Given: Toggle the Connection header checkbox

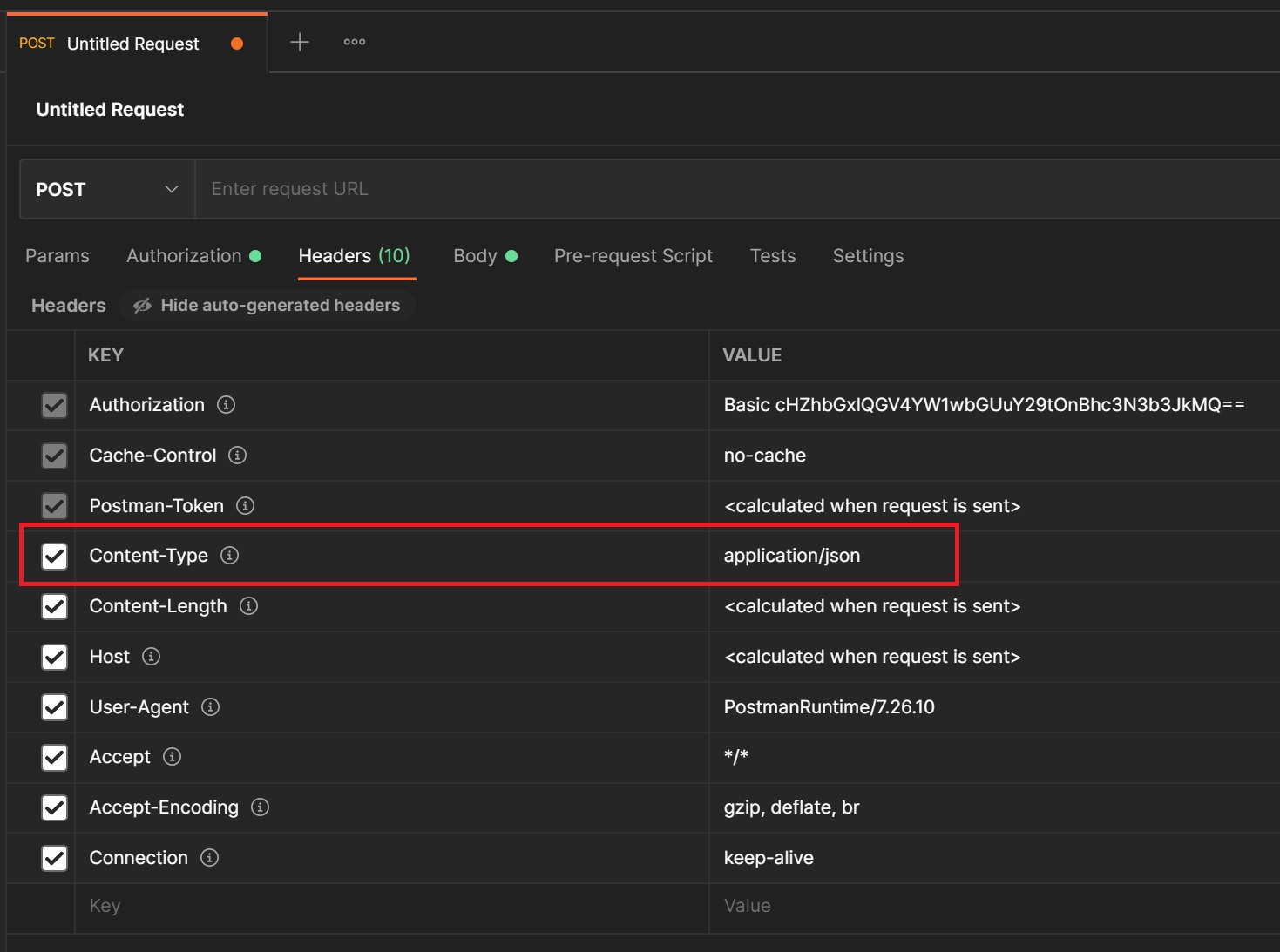Looking at the screenshot, I should point(54,858).
